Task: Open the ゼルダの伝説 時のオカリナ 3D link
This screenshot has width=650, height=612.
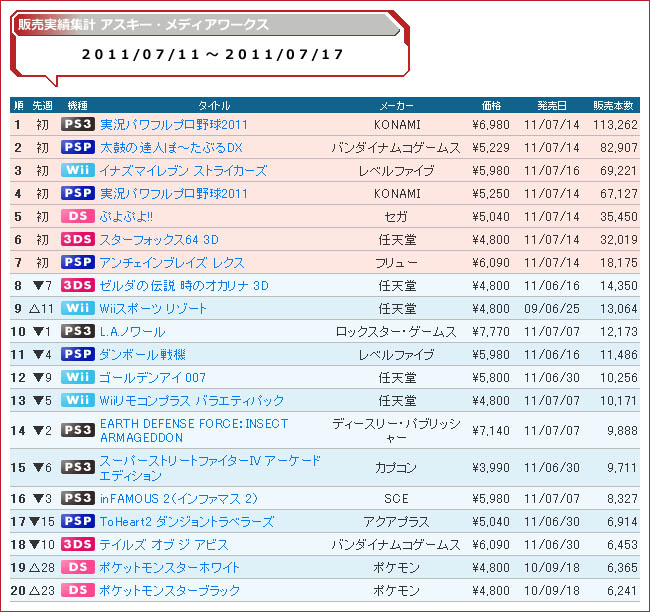Action: click(184, 286)
